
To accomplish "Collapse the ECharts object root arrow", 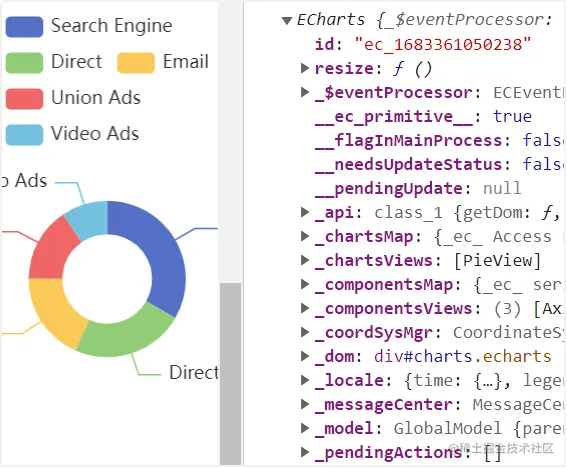I will (x=287, y=21).
